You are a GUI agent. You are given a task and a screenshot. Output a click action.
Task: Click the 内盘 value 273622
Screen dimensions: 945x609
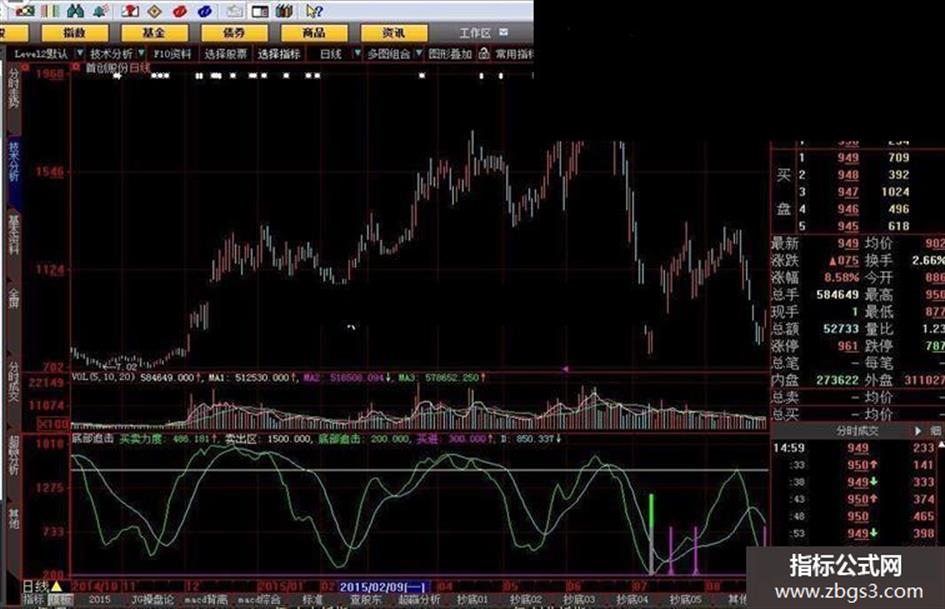(x=838, y=380)
